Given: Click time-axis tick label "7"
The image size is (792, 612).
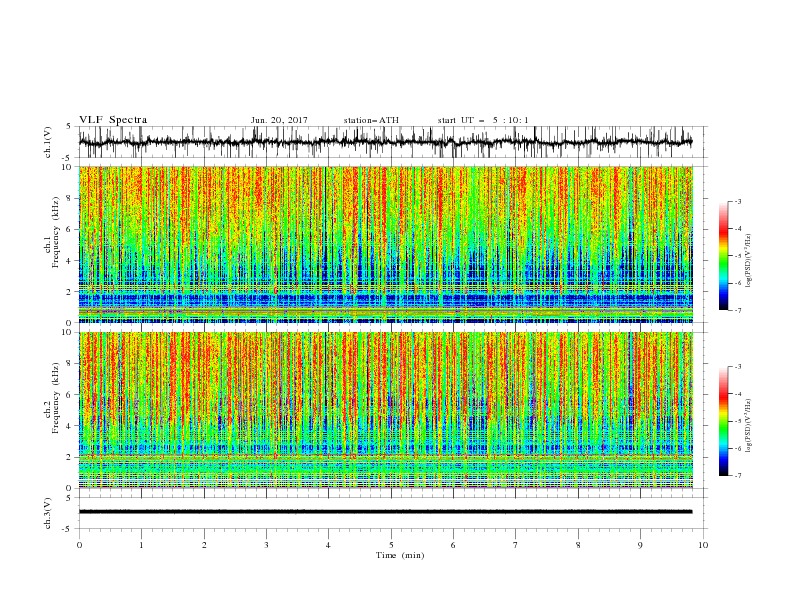Looking at the screenshot, I should click(x=516, y=545).
